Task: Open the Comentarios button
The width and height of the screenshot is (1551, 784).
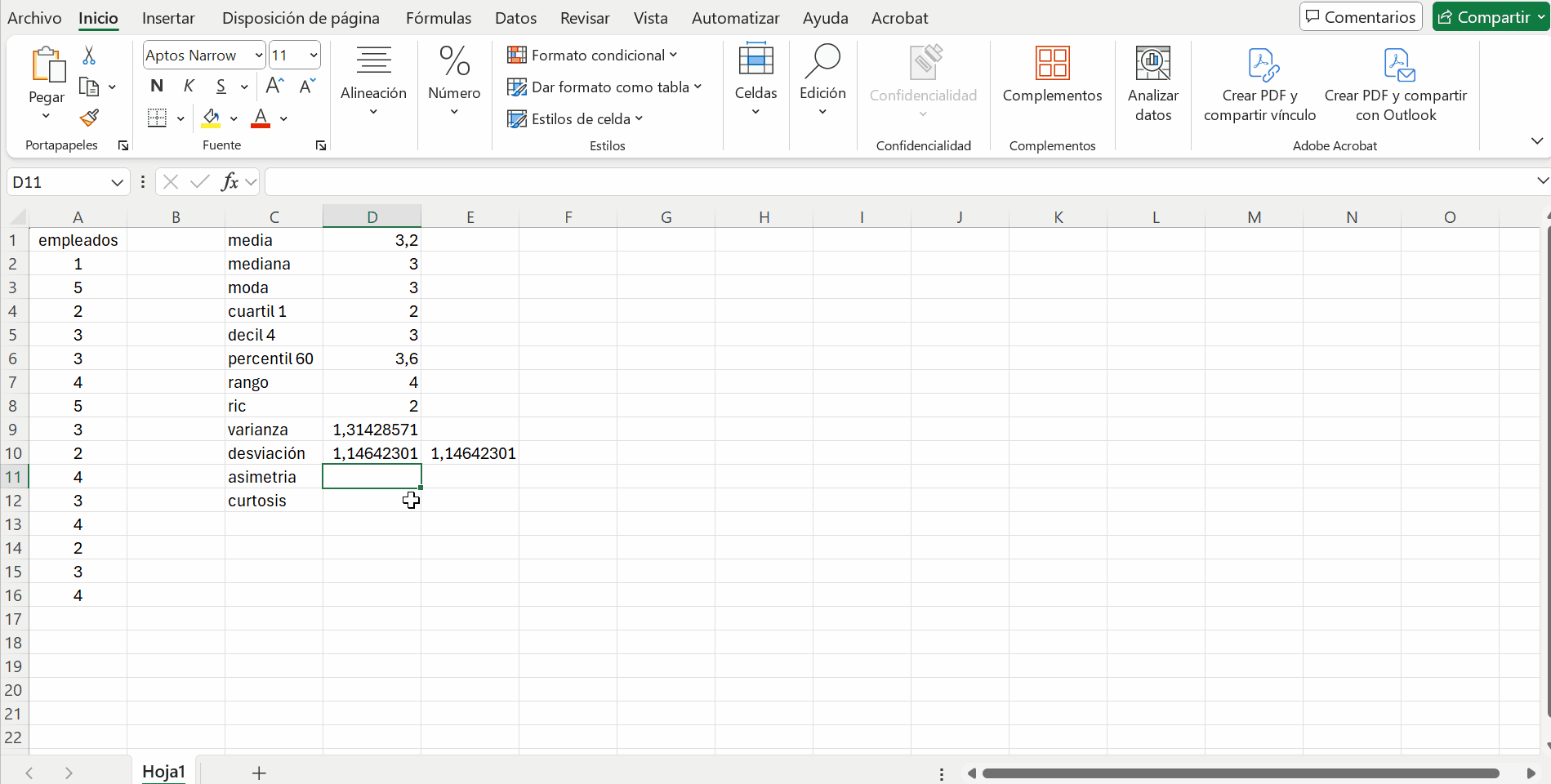Action: 1361,17
